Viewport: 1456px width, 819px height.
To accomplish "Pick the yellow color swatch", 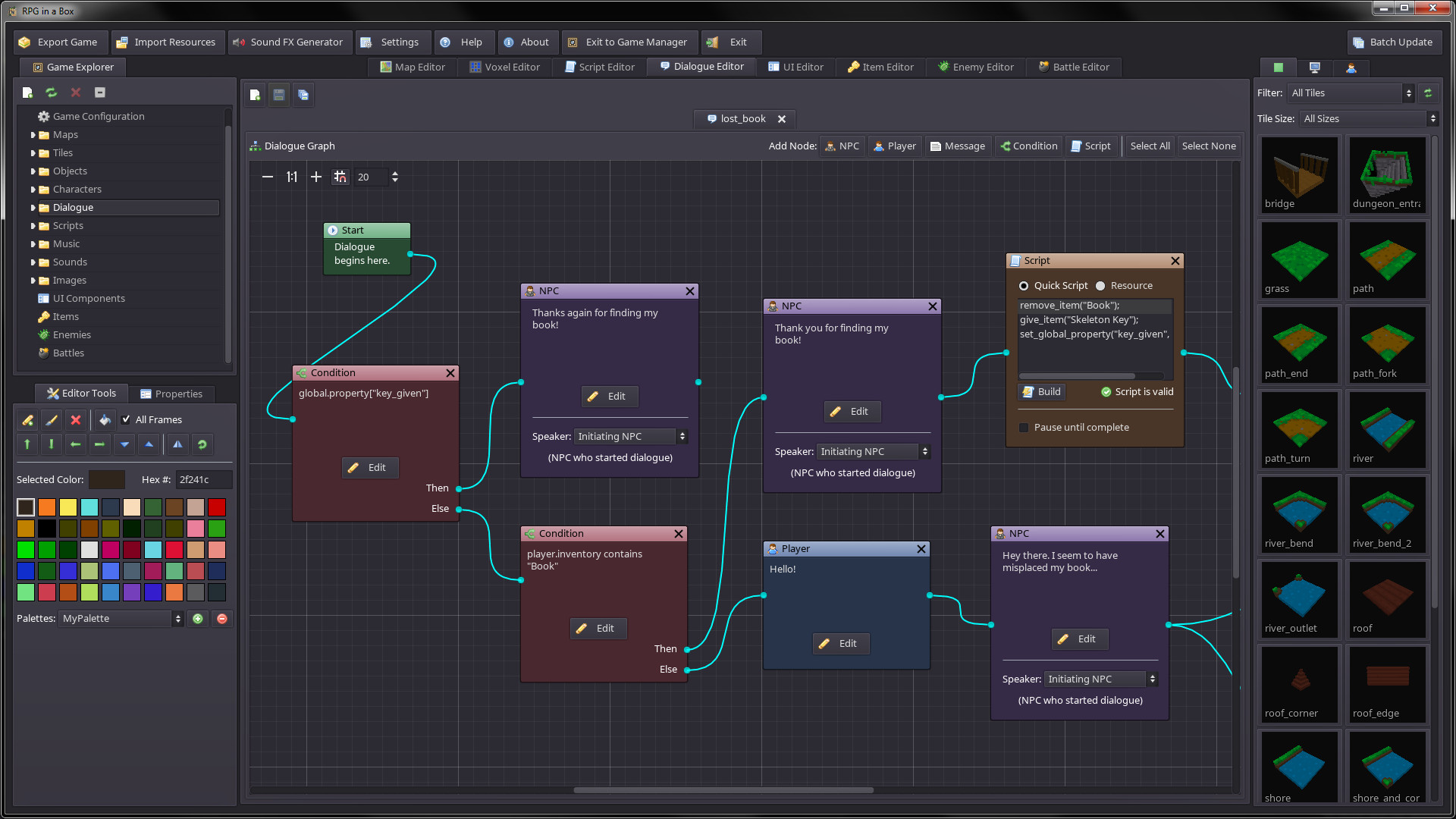I will point(68,507).
